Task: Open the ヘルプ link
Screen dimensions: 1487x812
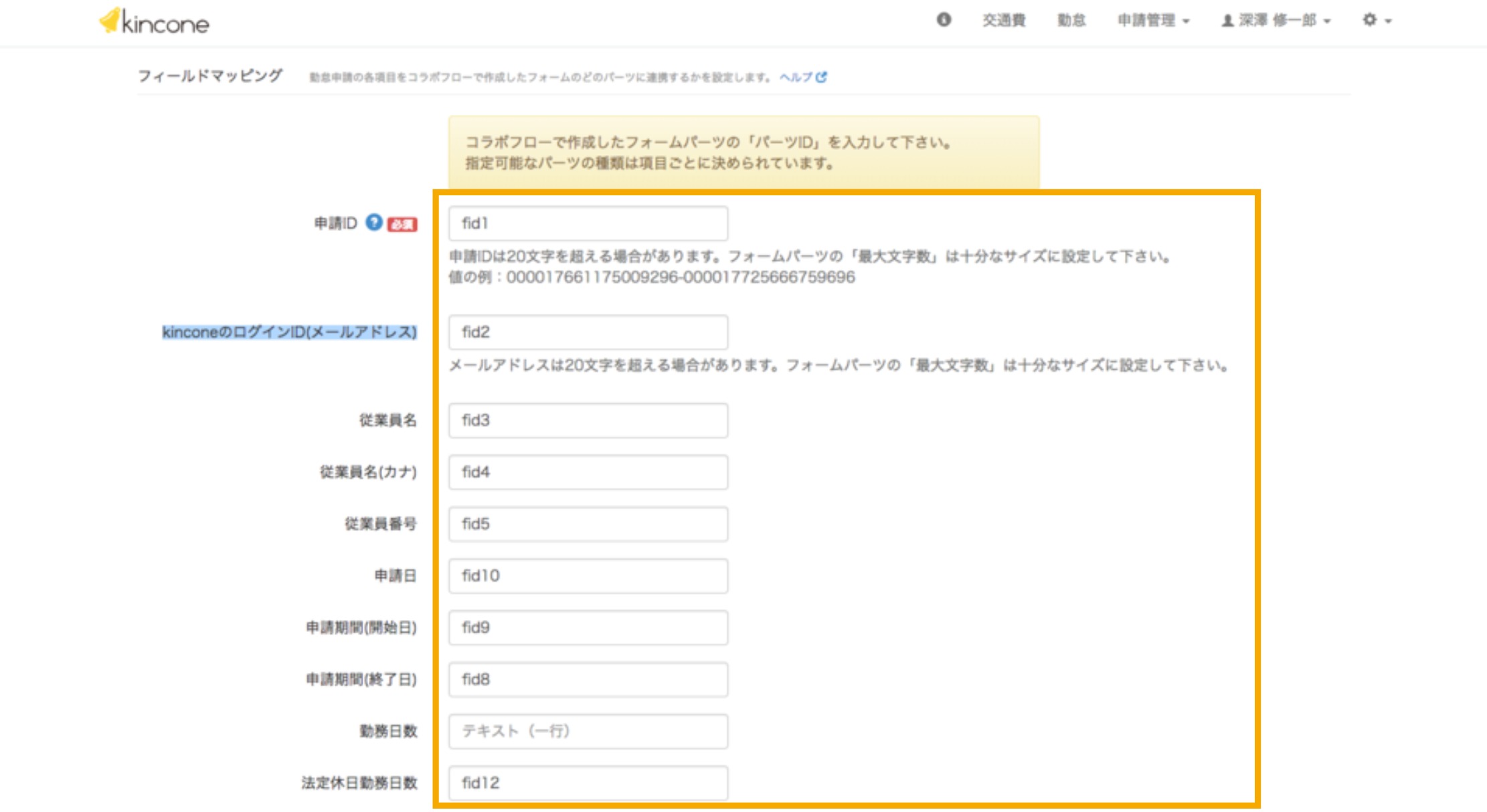Action: [x=796, y=78]
